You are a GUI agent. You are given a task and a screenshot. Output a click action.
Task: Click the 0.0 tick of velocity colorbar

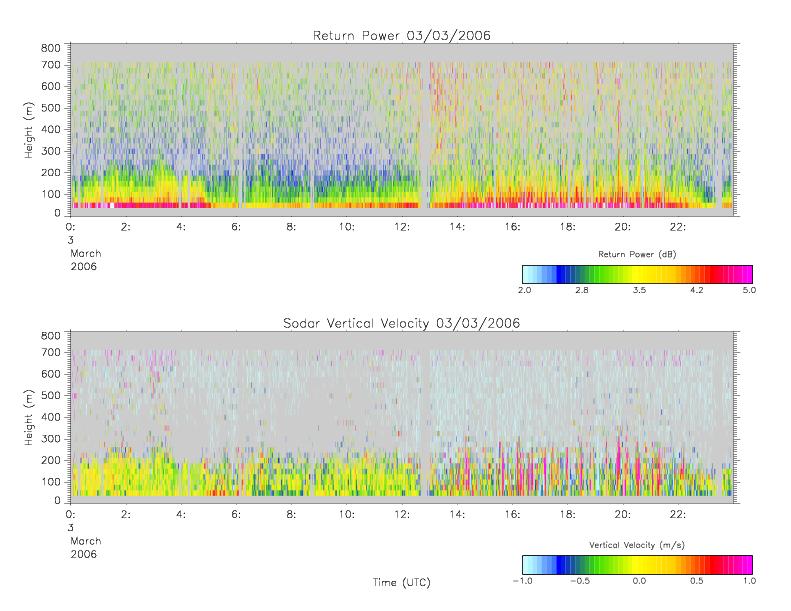coord(640,581)
